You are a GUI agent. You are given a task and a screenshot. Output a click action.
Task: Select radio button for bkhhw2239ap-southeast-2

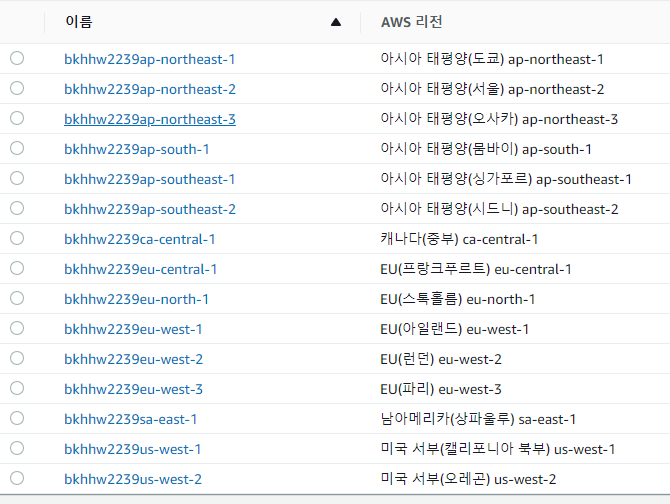pyautogui.click(x=17, y=208)
